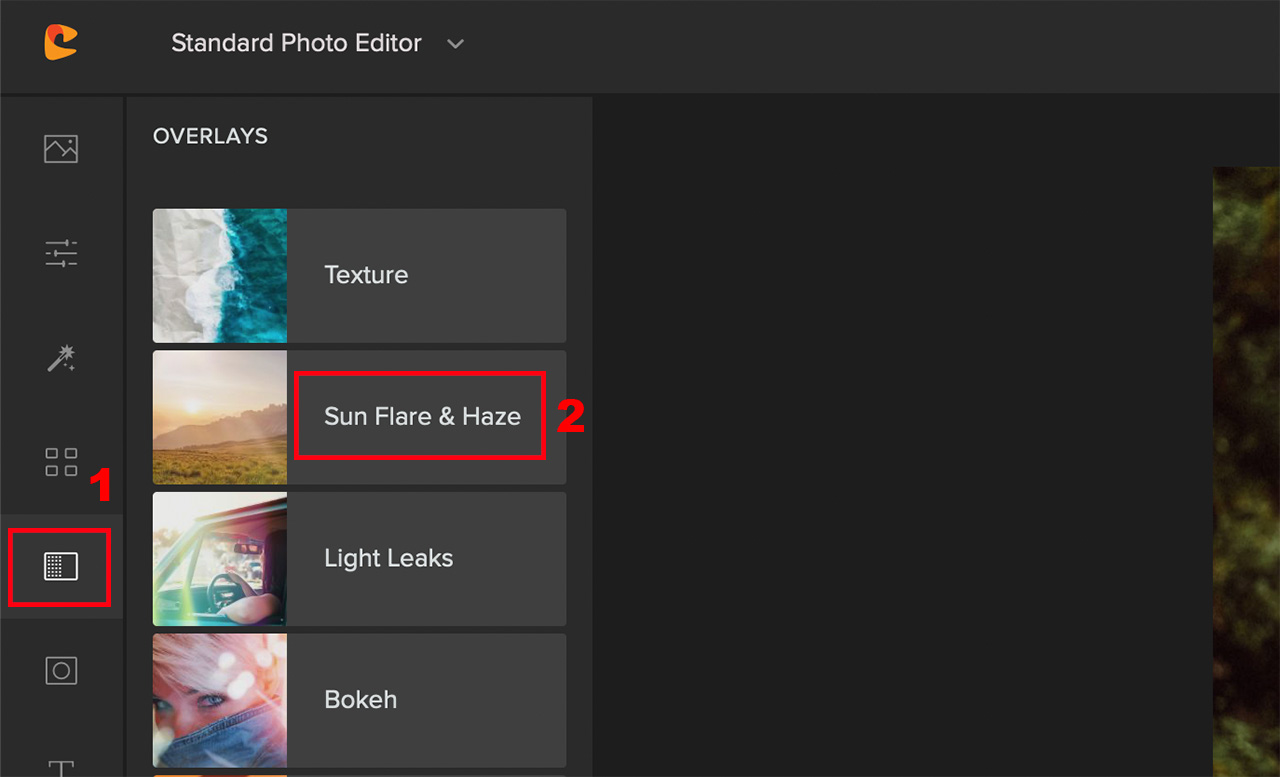The width and height of the screenshot is (1280, 777).
Task: Open the Standard Photo Editor dropdown
Action: coord(296,43)
